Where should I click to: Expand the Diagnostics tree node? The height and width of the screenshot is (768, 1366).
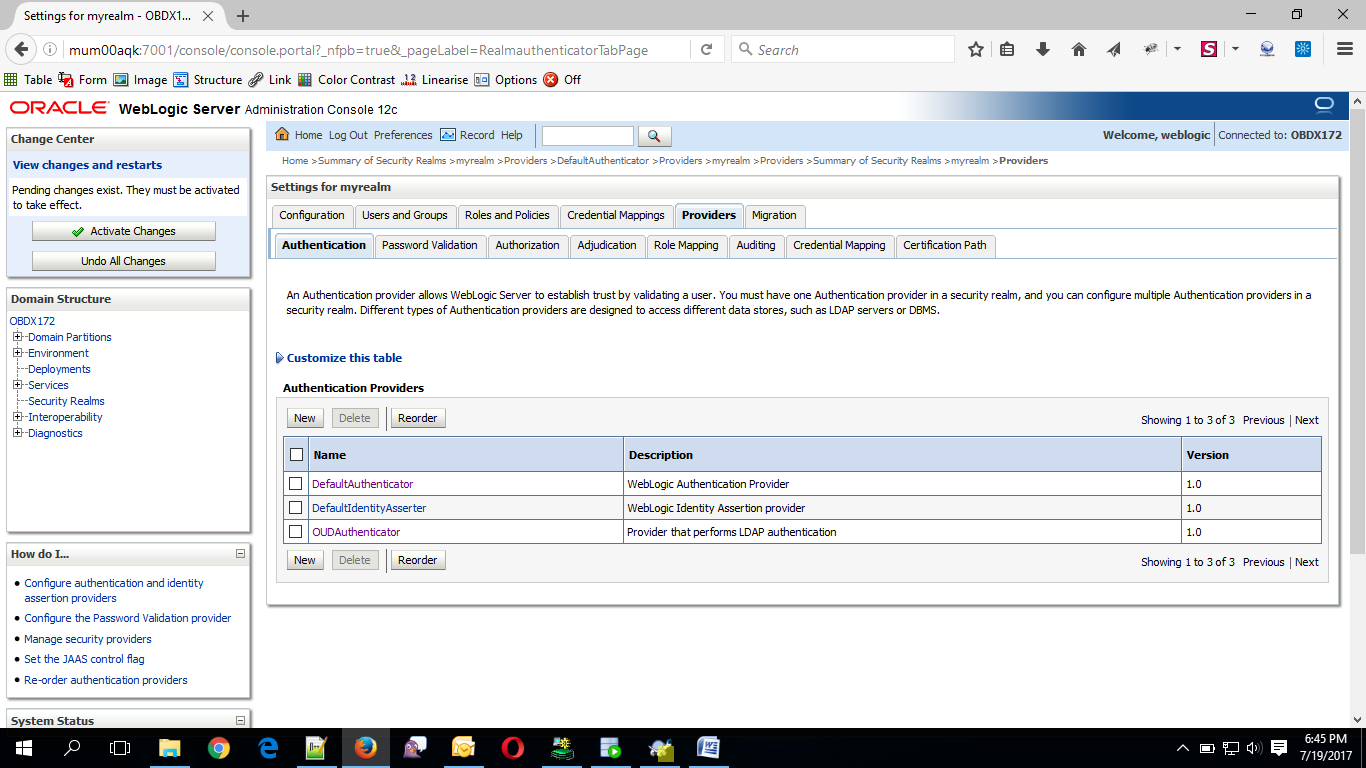17,433
